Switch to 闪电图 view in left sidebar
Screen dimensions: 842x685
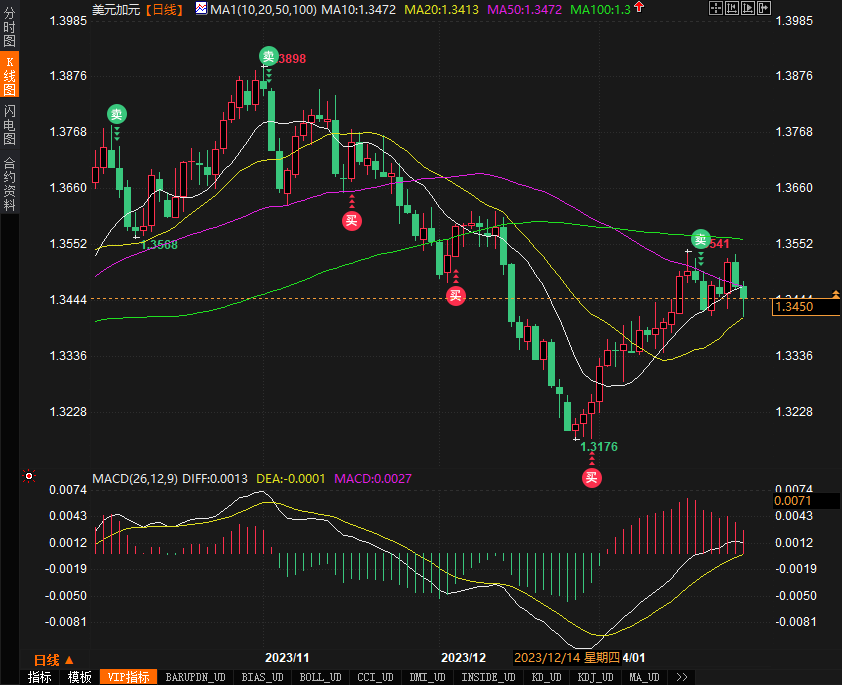pos(9,124)
